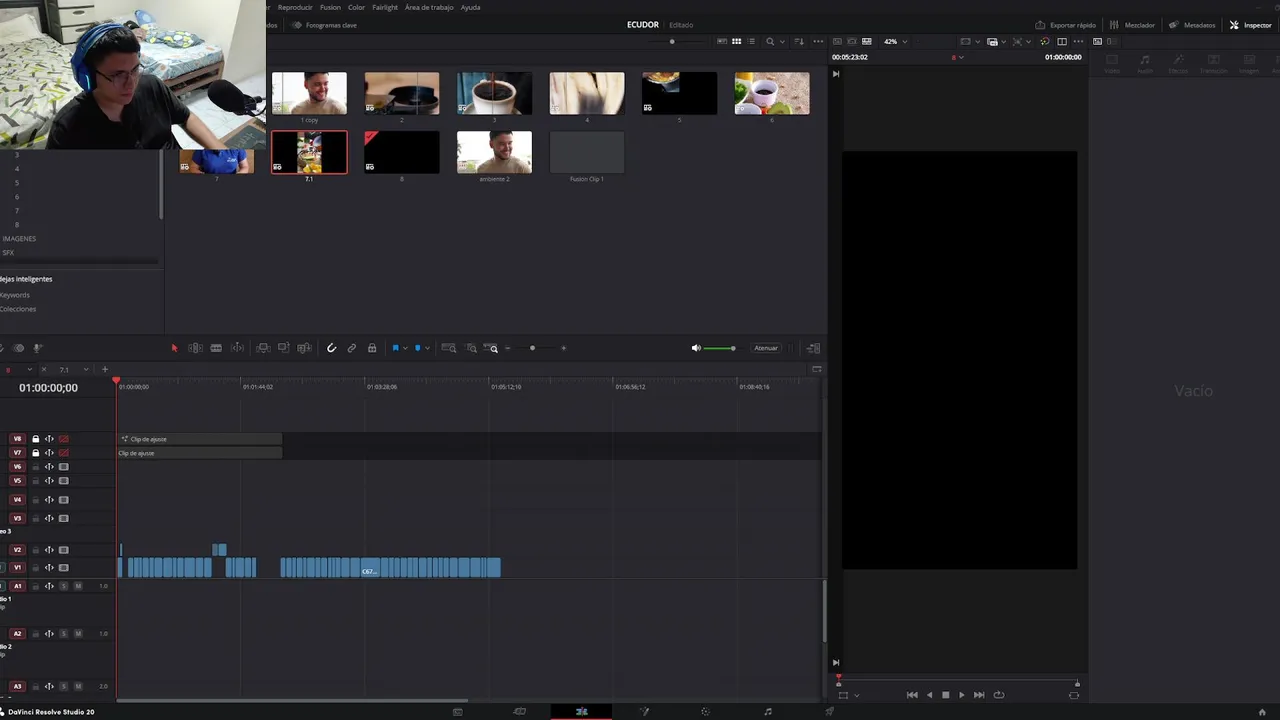Enable the disabled V8 video track
This screenshot has width=1280, height=720.
click(64, 439)
